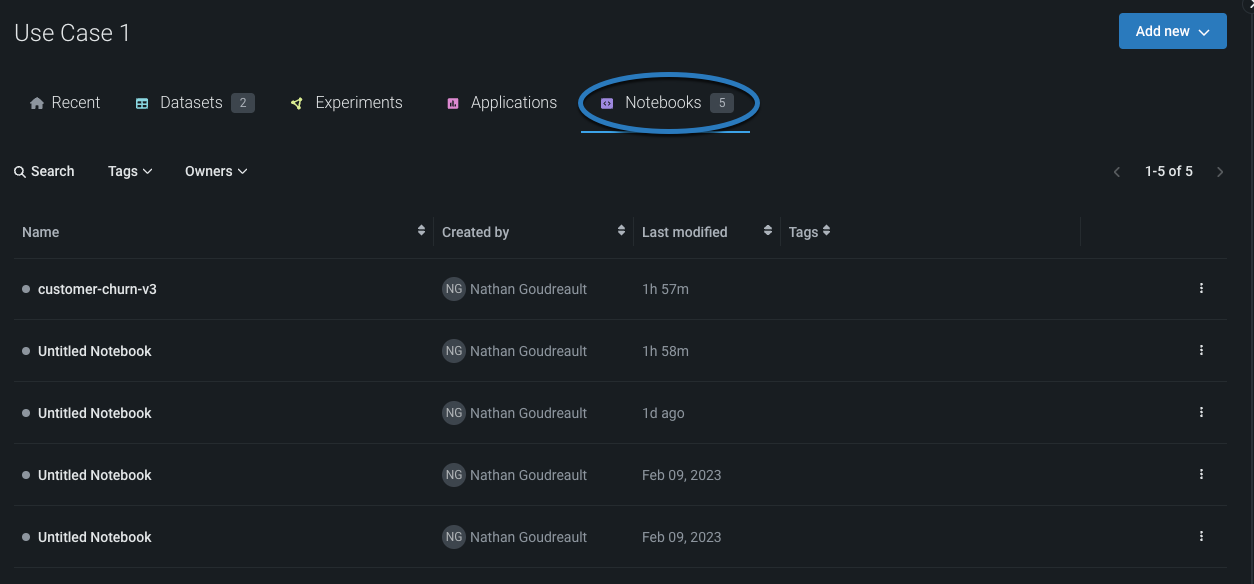The height and width of the screenshot is (584, 1254).
Task: Open the Add new dropdown
Action: pyautogui.click(x=1172, y=32)
